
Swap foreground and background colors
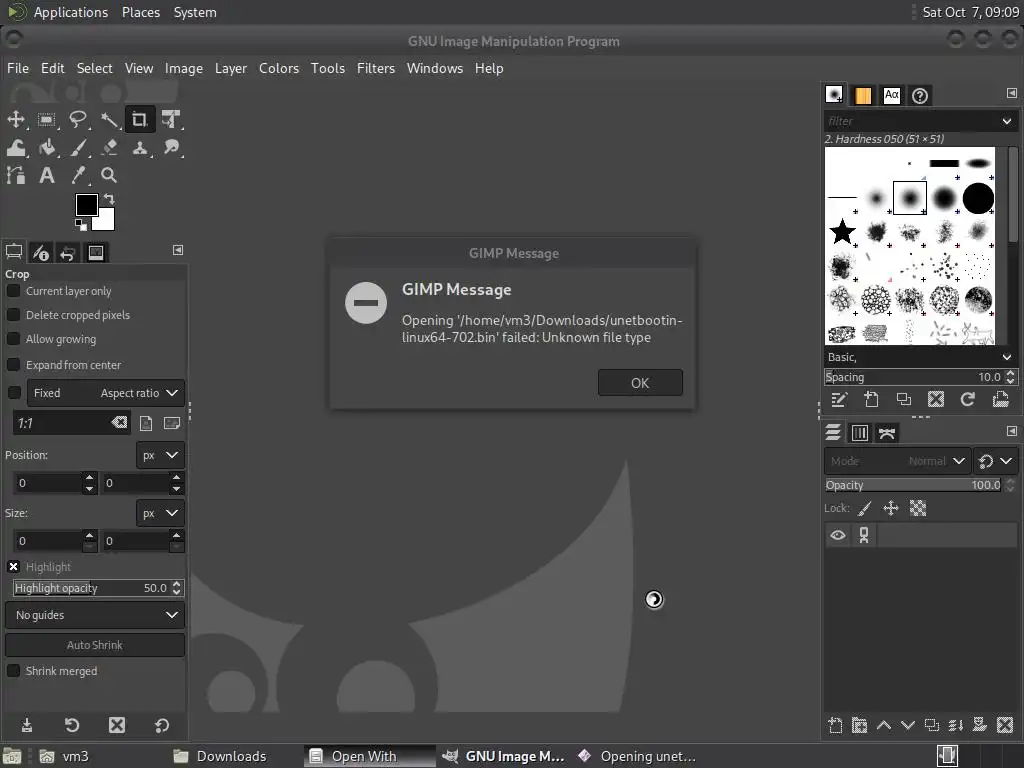click(x=109, y=199)
